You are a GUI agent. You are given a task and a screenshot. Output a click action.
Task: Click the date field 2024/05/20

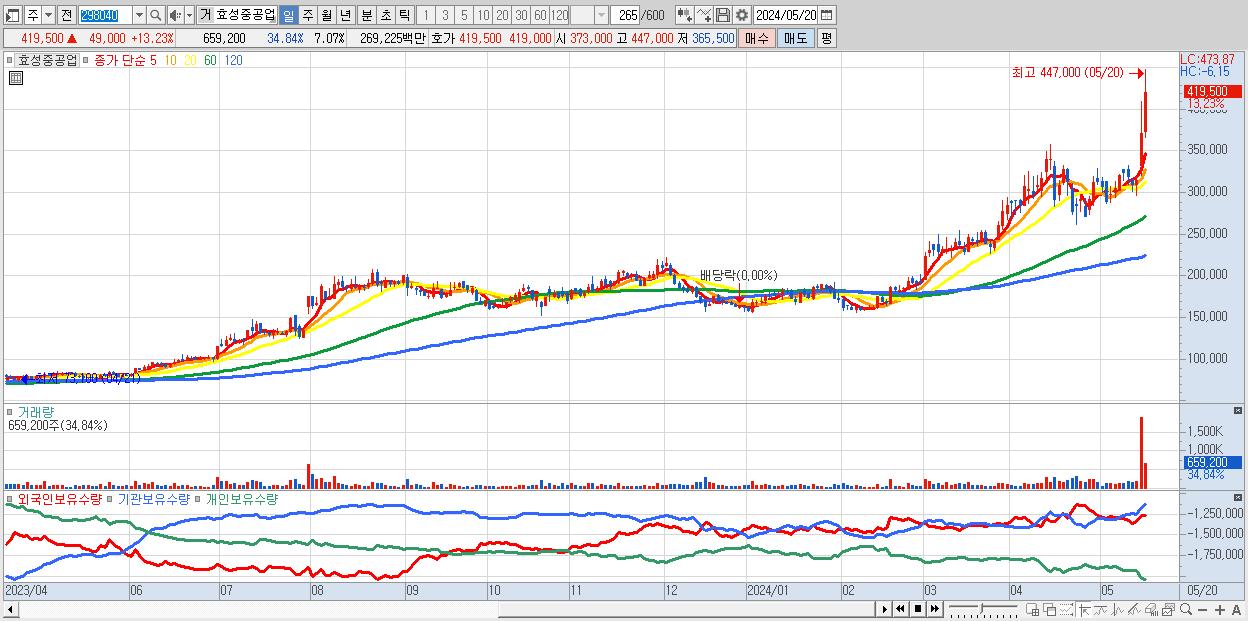[x=786, y=15]
